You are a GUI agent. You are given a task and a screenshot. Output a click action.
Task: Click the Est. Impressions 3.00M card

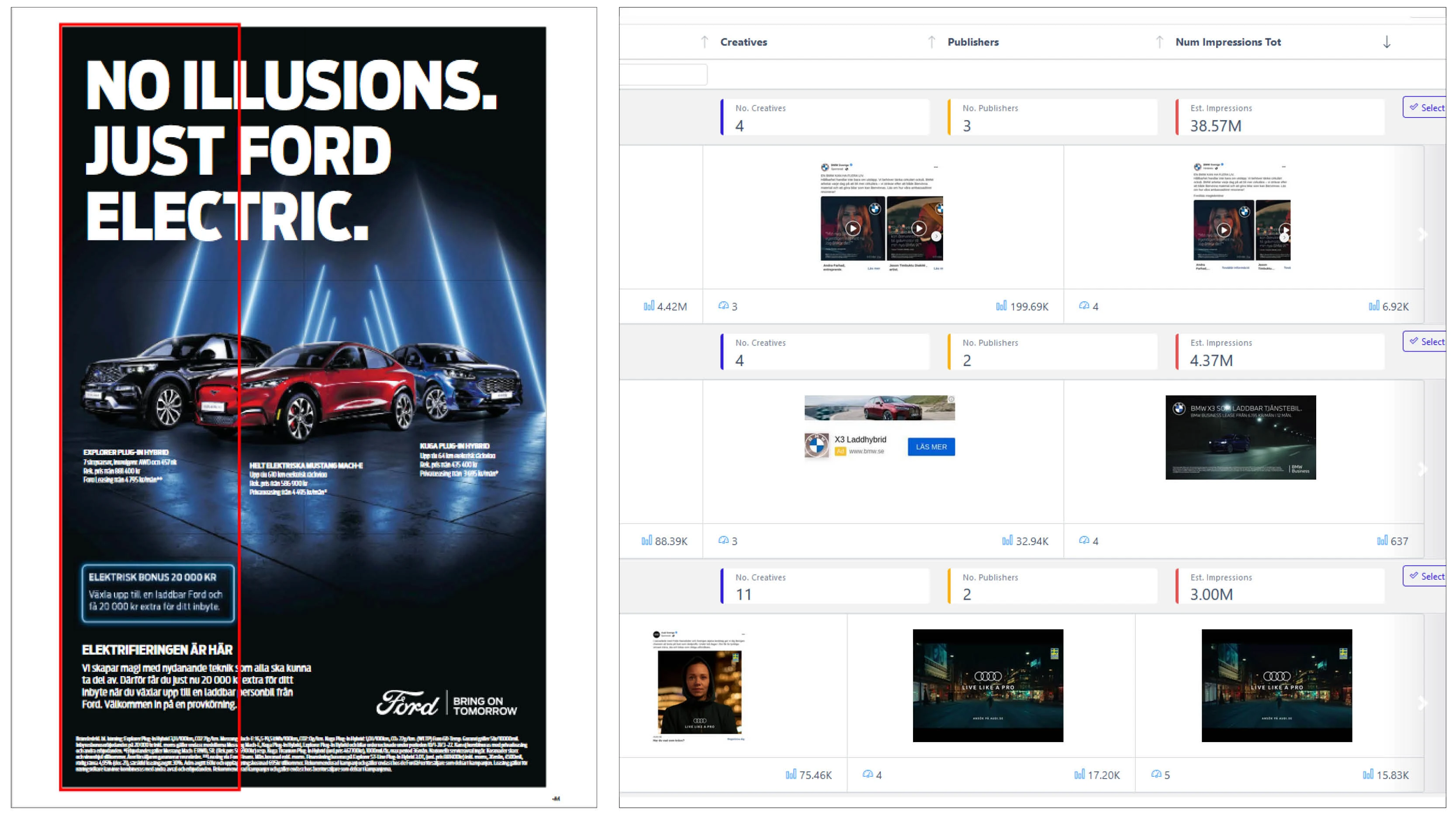coord(1280,586)
